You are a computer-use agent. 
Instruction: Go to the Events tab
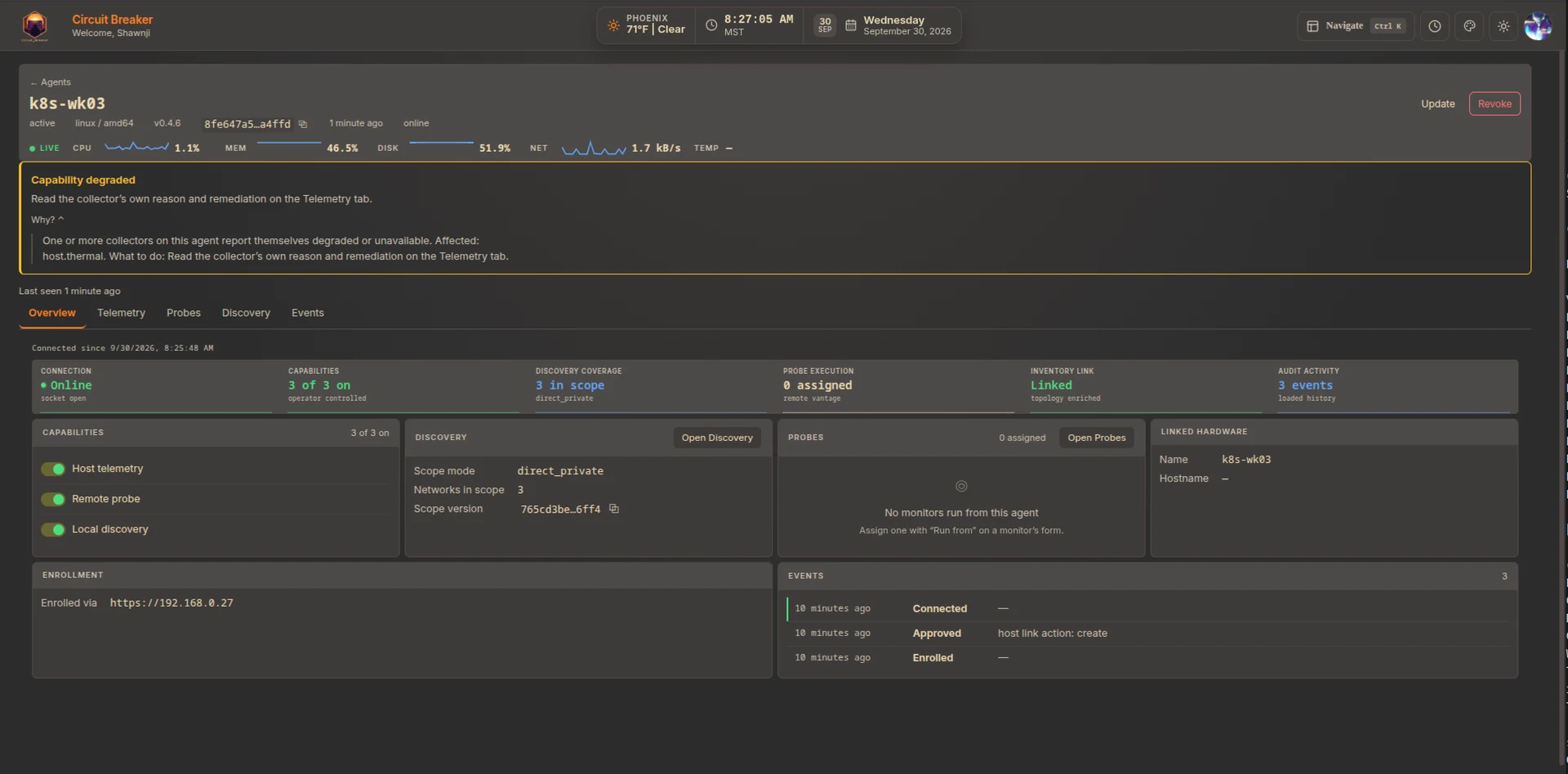pyautogui.click(x=308, y=313)
